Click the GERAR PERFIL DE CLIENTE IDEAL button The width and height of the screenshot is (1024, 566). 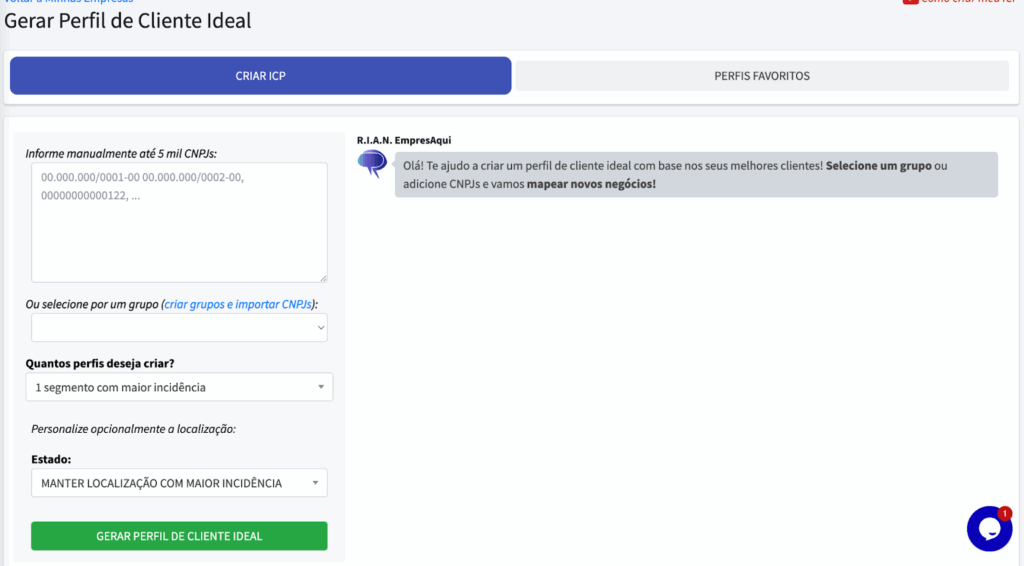coord(179,536)
